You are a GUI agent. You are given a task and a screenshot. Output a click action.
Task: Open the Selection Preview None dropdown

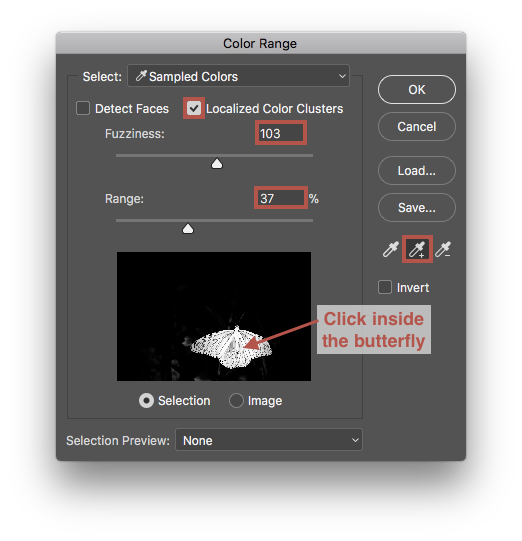(x=269, y=440)
